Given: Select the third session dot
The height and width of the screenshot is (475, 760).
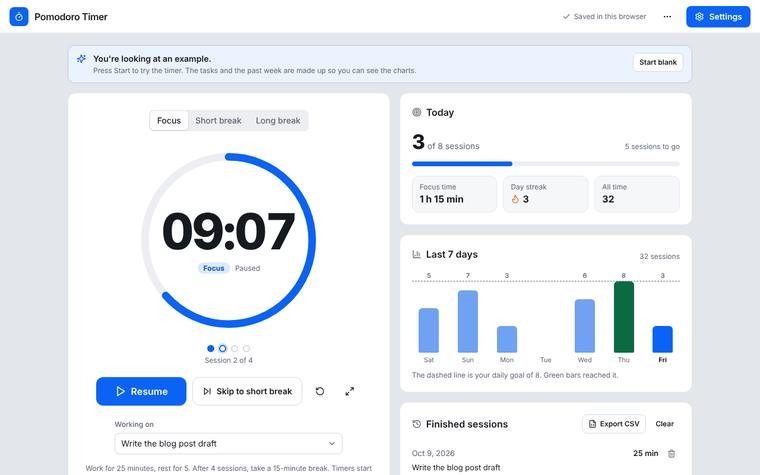Looking at the screenshot, I should (235, 348).
